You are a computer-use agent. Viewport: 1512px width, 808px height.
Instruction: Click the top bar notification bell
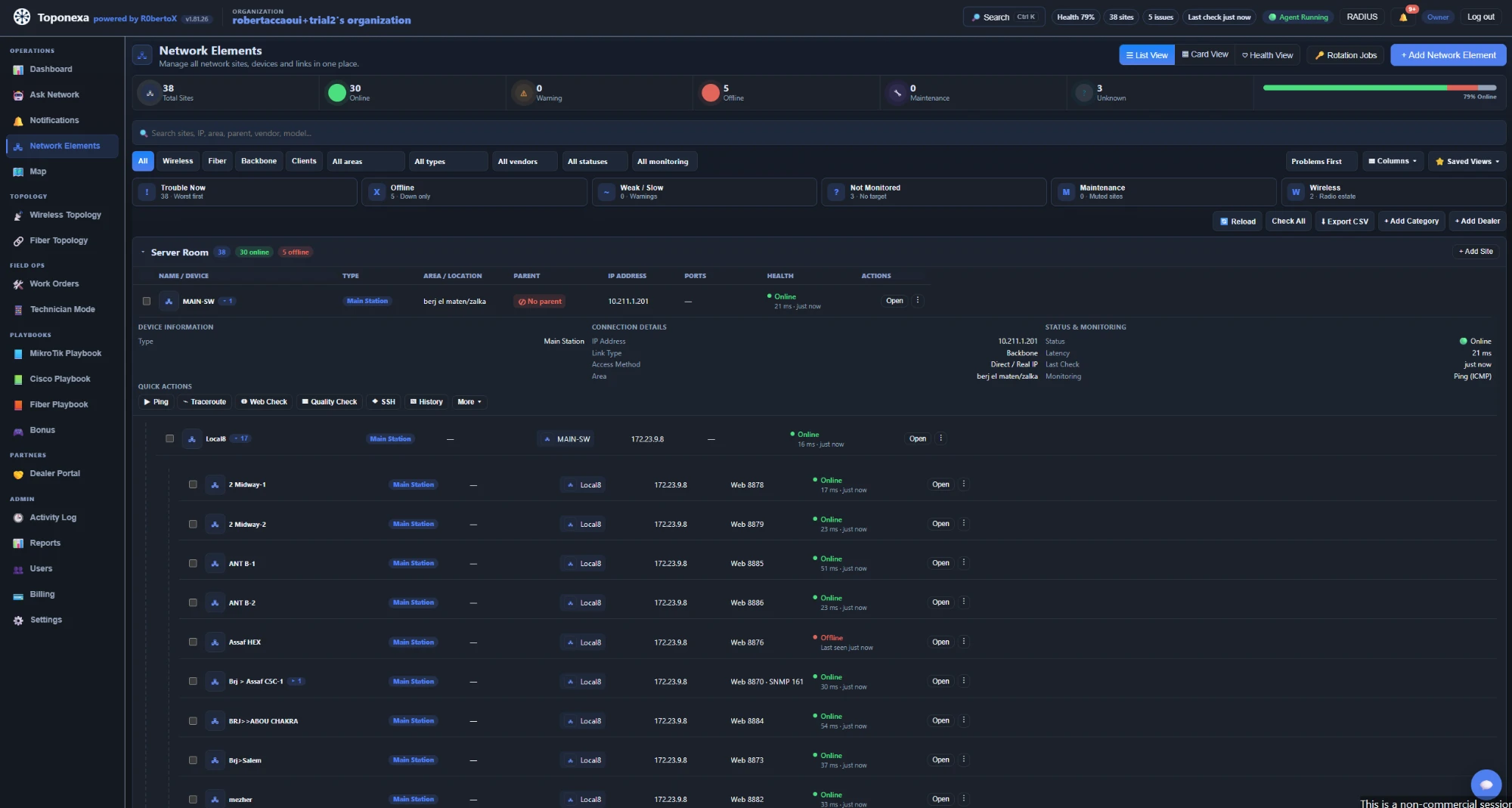point(1403,17)
